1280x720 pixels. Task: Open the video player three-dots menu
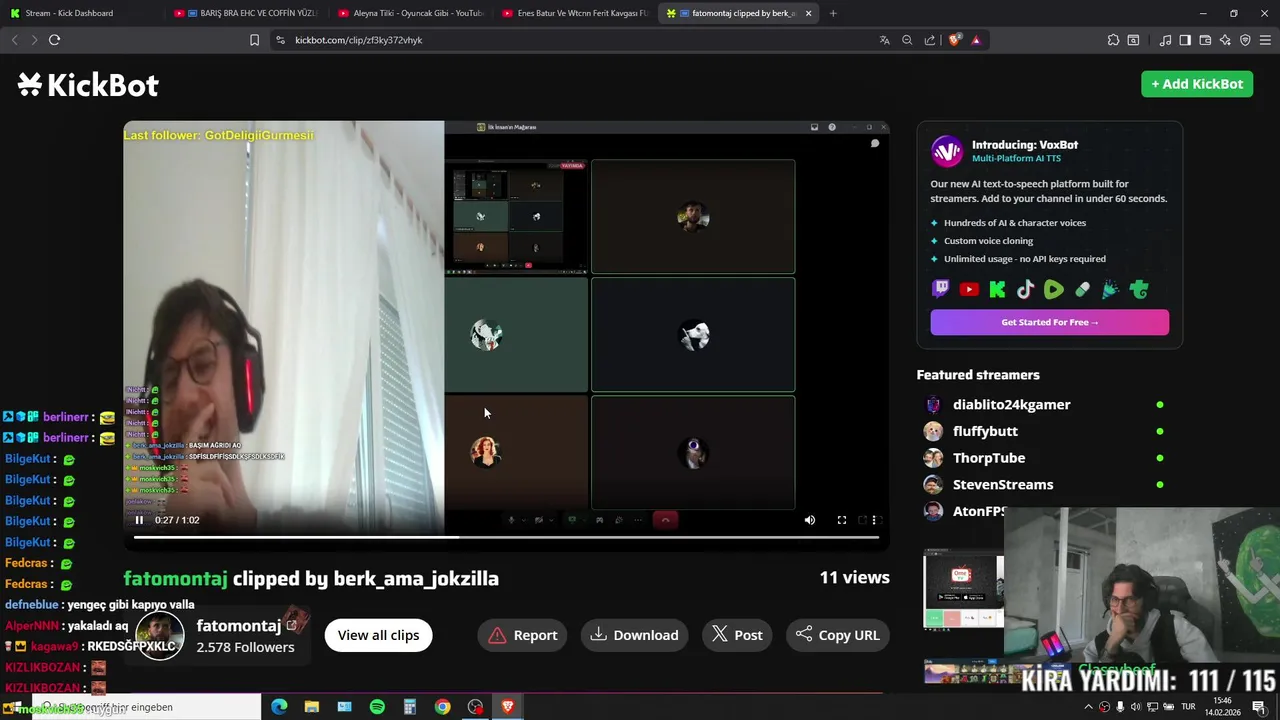coord(874,520)
